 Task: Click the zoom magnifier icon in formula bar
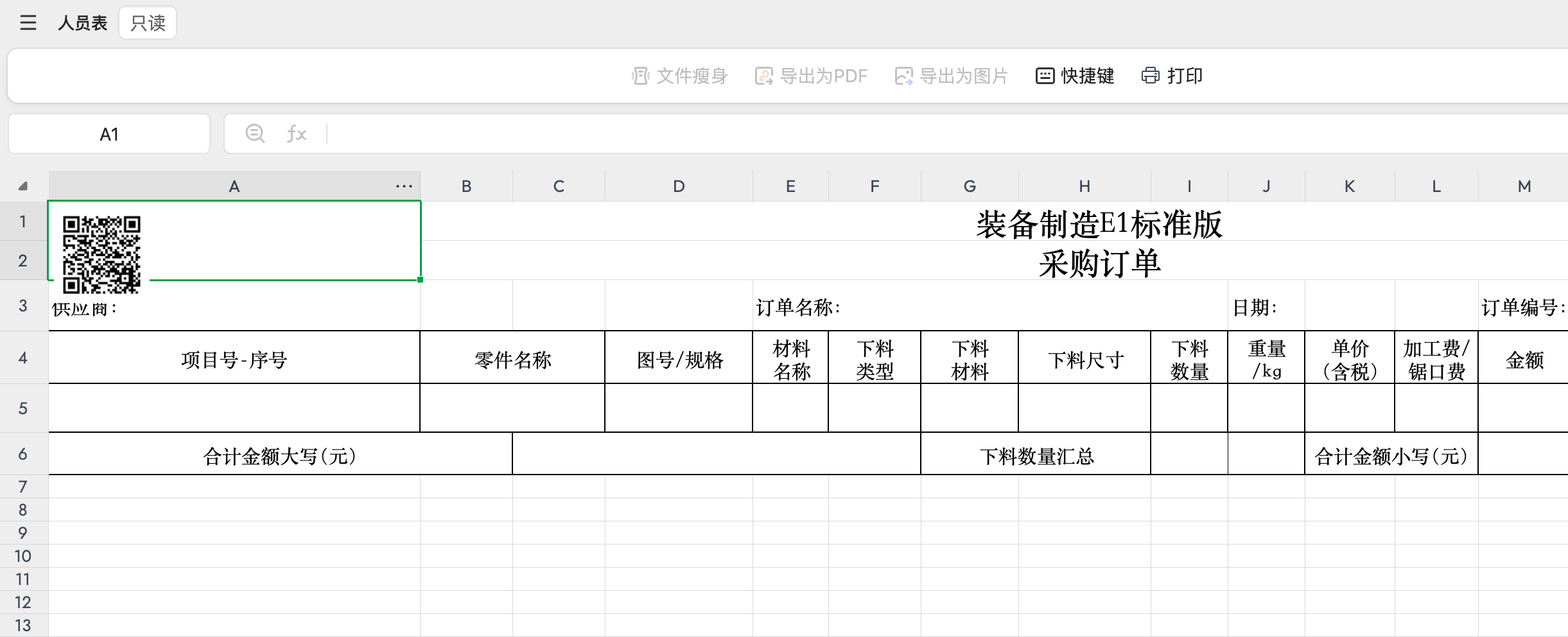click(x=255, y=134)
